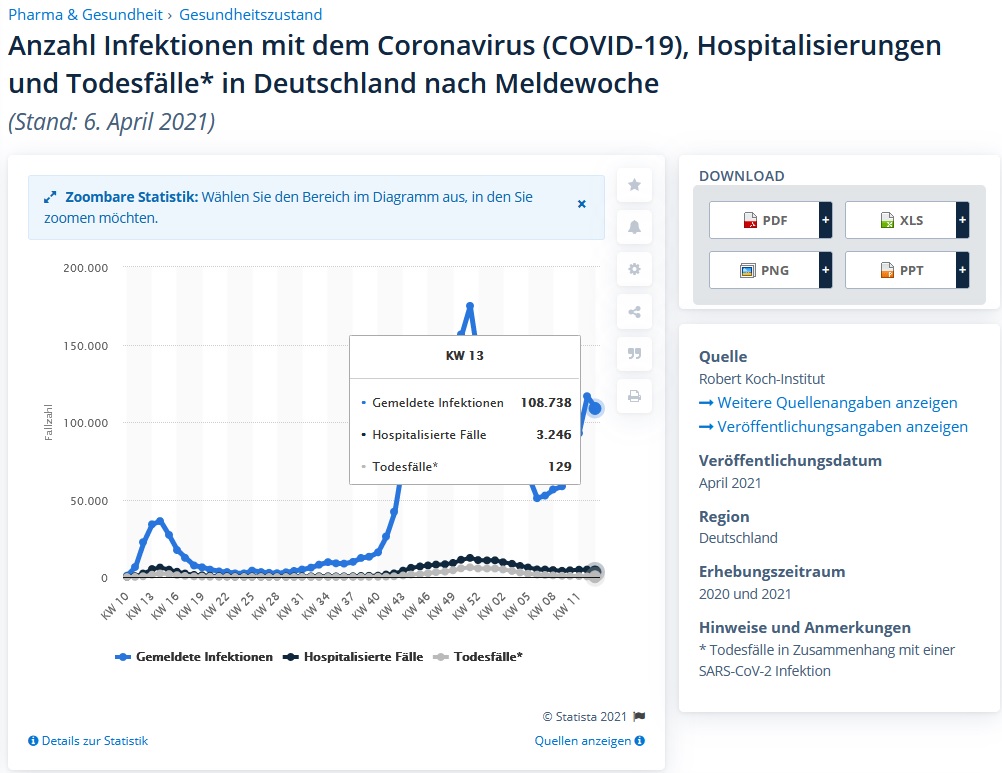The height and width of the screenshot is (773, 1002).
Task: Print the statistic via printer icon
Action: pyautogui.click(x=634, y=396)
